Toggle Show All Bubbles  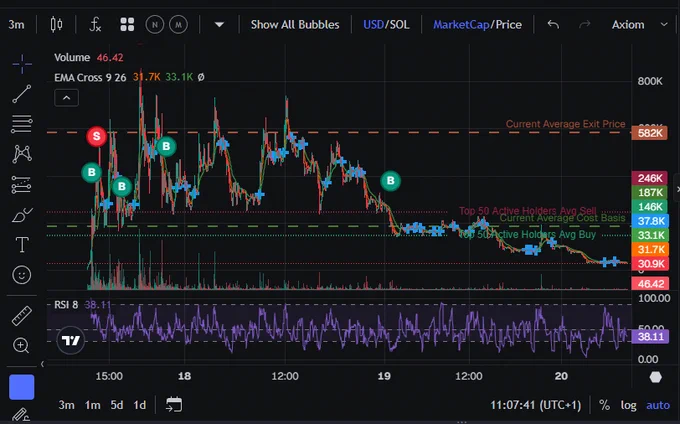click(295, 25)
